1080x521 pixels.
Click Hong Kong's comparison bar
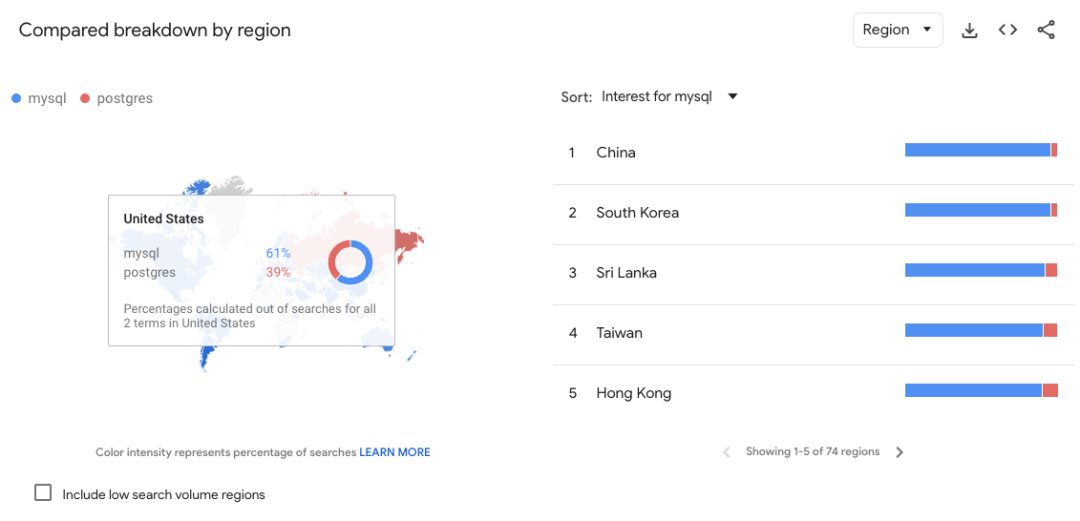click(x=980, y=390)
